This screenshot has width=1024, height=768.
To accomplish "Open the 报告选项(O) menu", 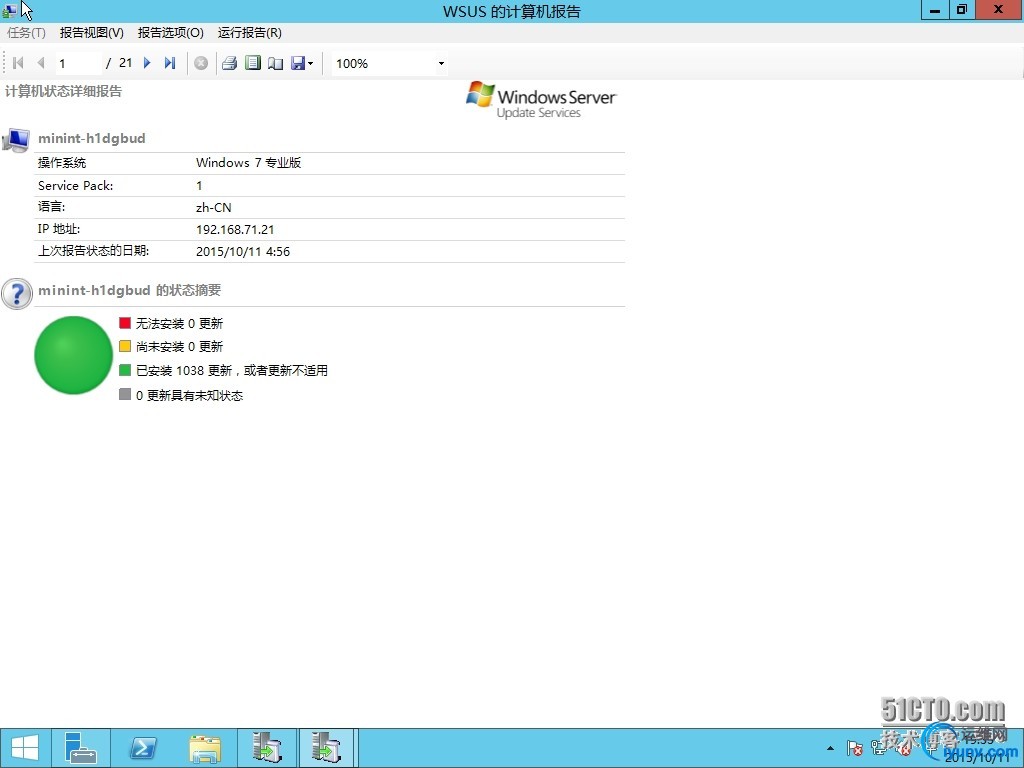I will [x=170, y=33].
